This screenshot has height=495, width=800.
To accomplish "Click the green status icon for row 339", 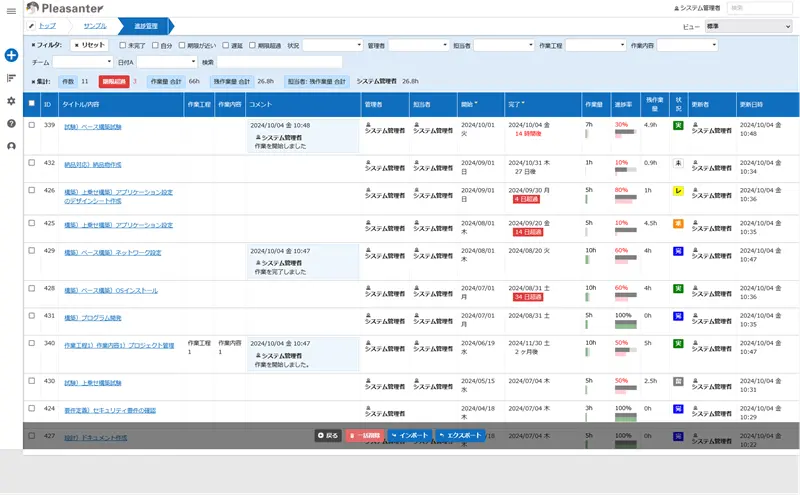I will [x=678, y=125].
